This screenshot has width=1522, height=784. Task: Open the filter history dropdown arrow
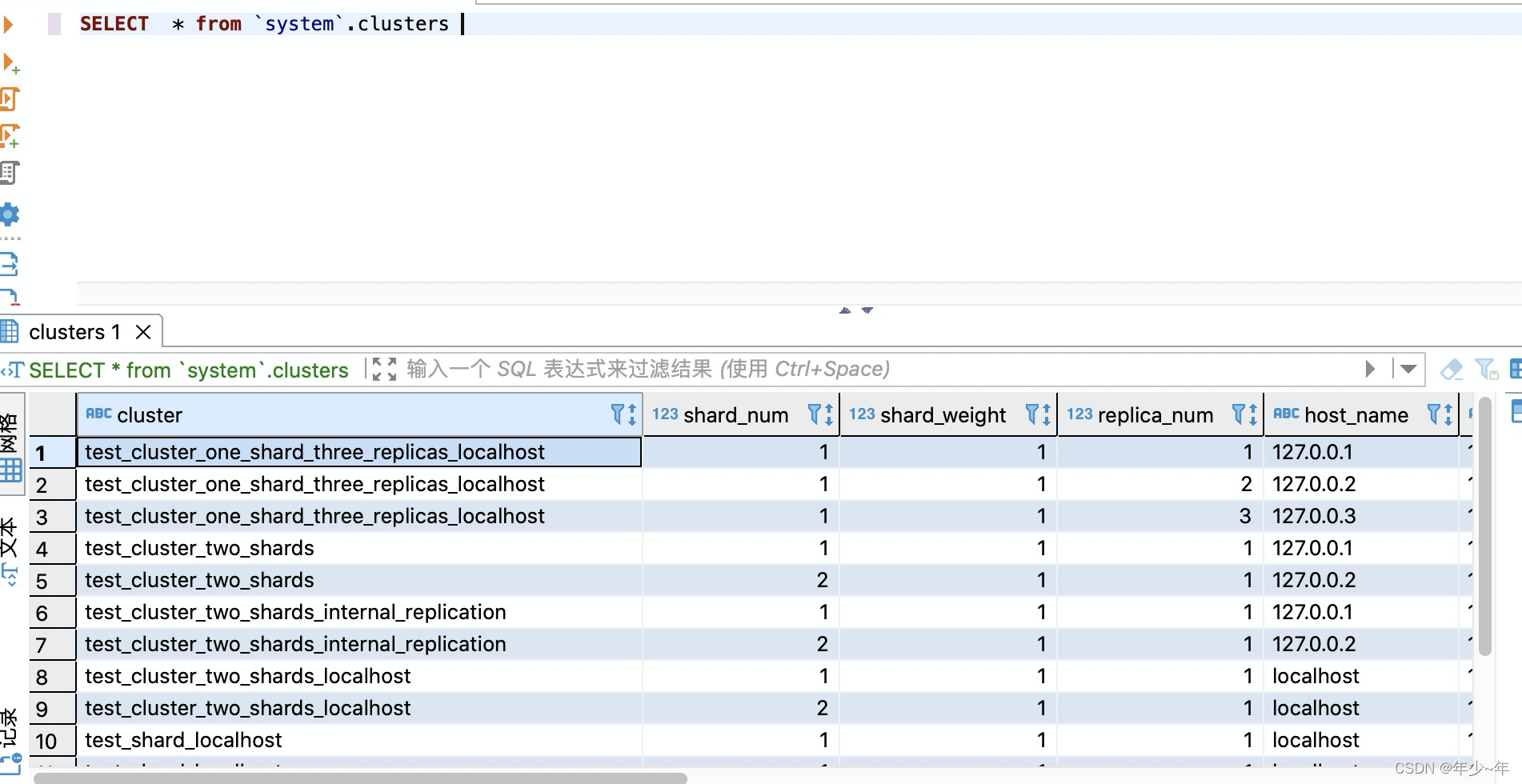pos(1408,369)
